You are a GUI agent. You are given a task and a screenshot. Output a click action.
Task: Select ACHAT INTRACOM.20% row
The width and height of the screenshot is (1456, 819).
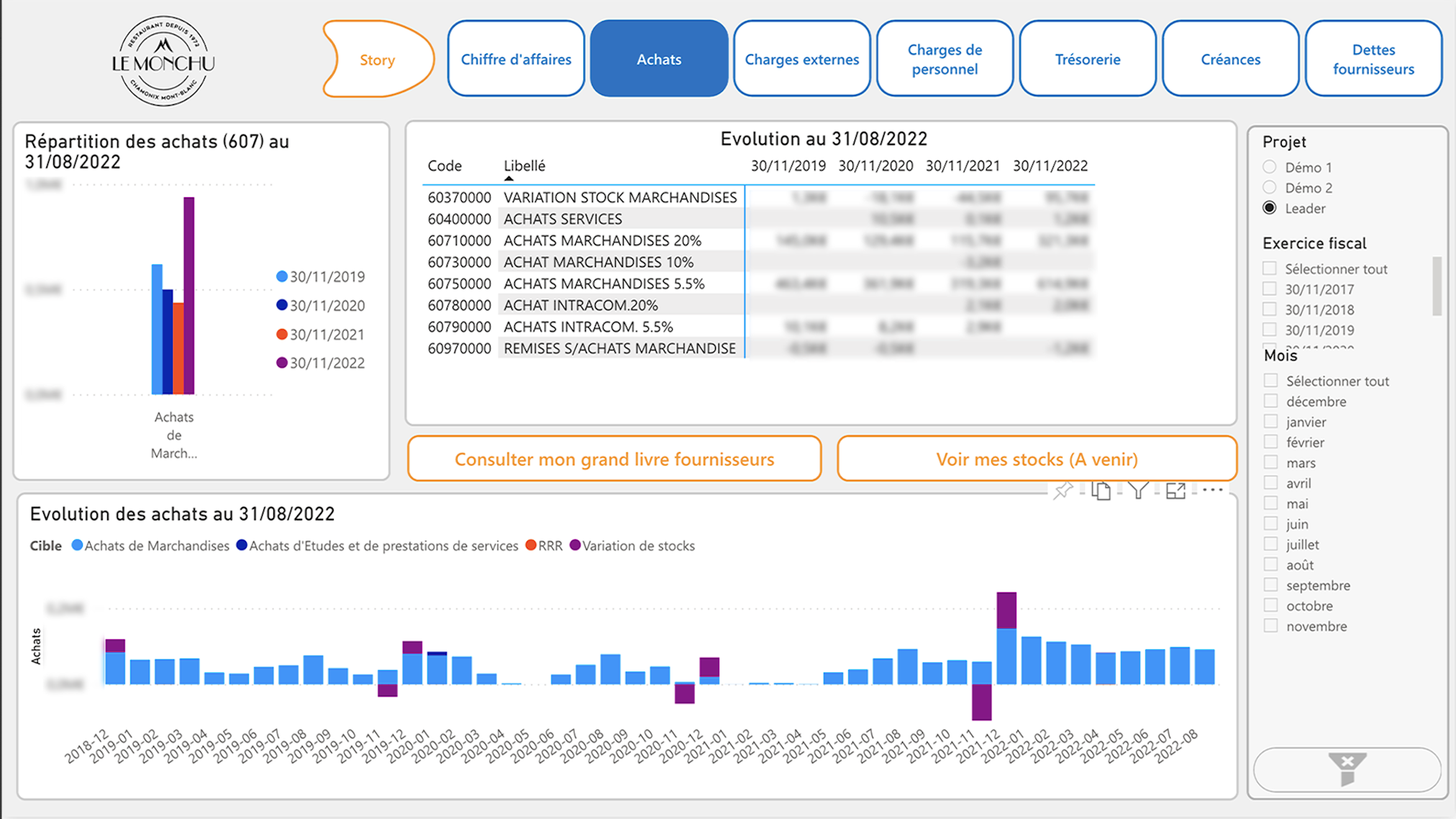point(759,305)
